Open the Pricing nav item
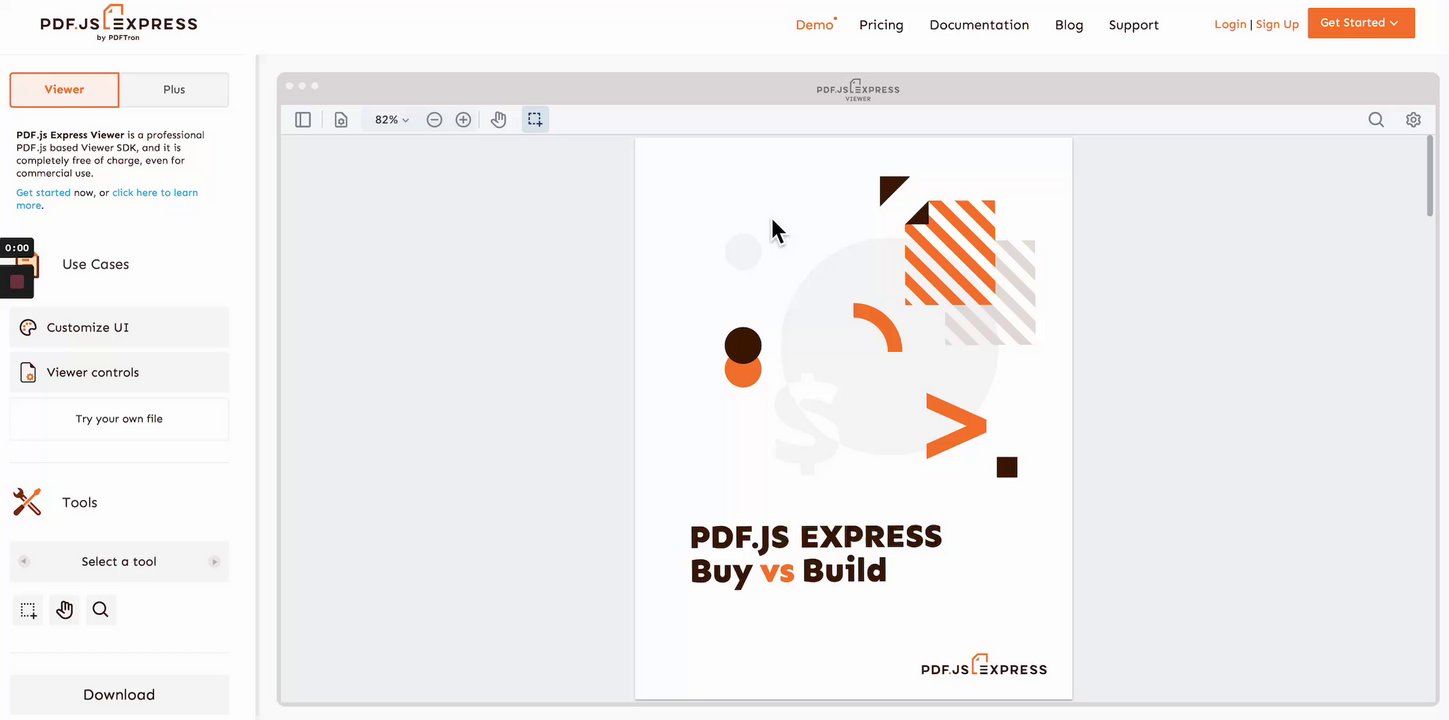This screenshot has height=720, width=1449. 881,25
